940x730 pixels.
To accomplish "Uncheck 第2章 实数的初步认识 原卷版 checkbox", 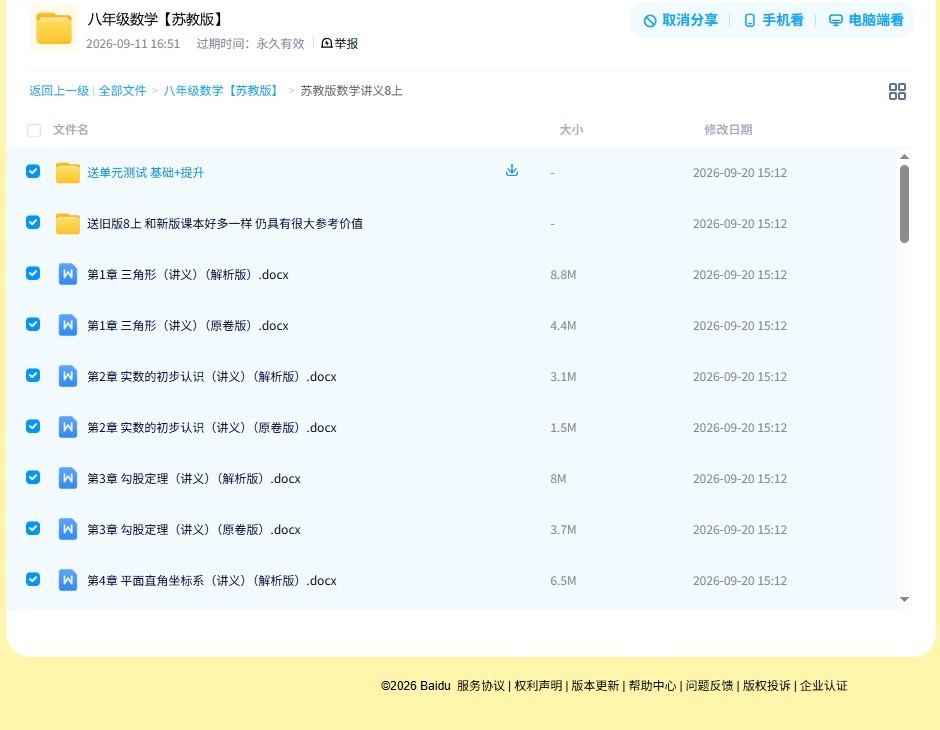I will tap(33, 426).
